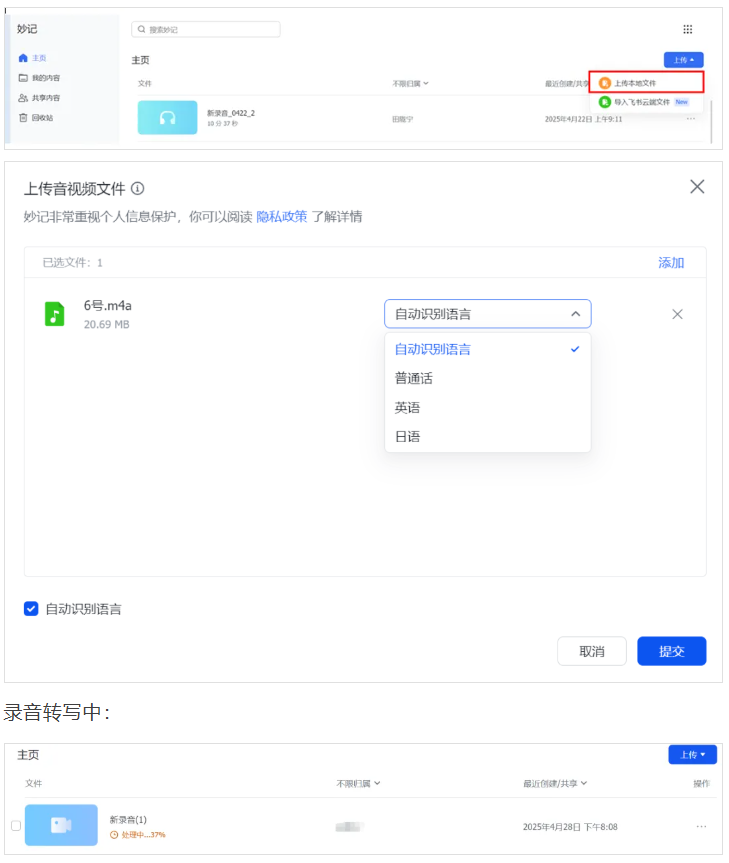Check the 新录音(1) row checkbox
Image resolution: width=729 pixels, height=863 pixels.
coord(15,826)
